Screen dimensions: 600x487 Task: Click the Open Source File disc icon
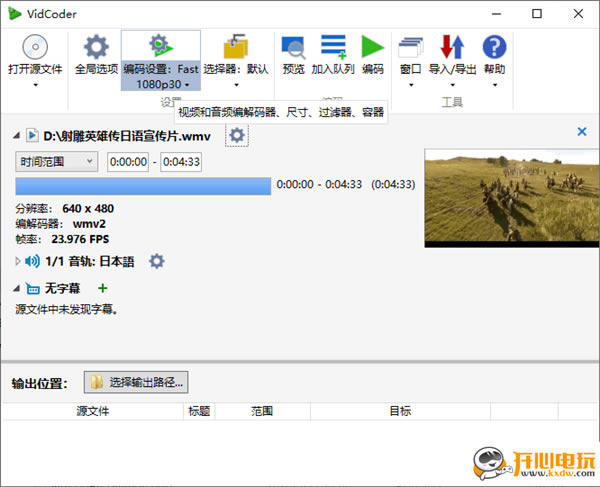tap(35, 48)
